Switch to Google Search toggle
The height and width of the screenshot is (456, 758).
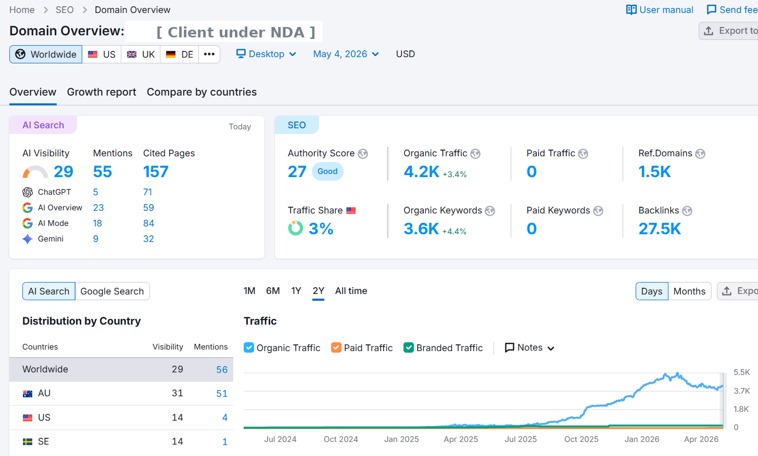click(x=112, y=291)
